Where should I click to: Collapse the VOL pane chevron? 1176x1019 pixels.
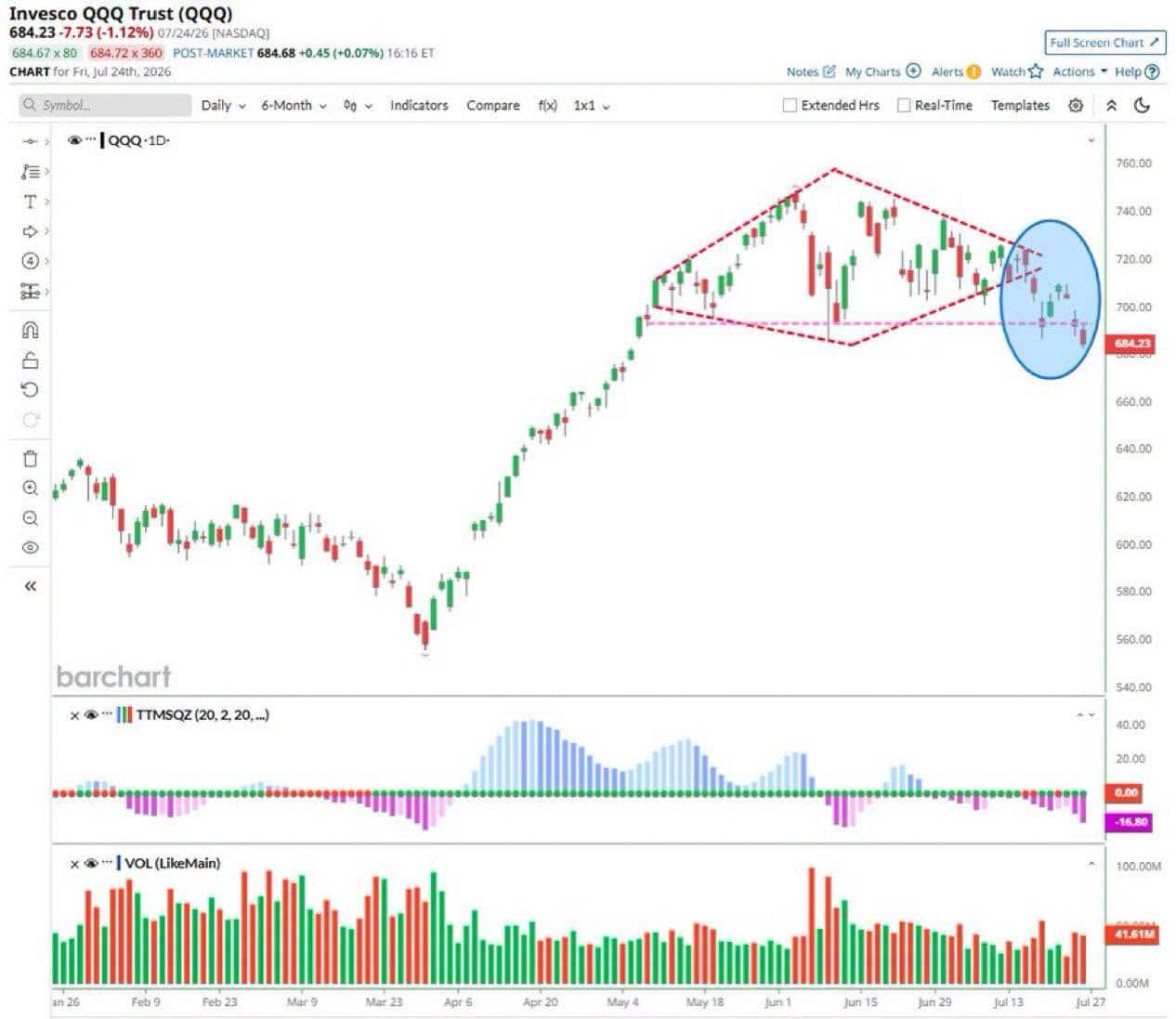point(1091,864)
